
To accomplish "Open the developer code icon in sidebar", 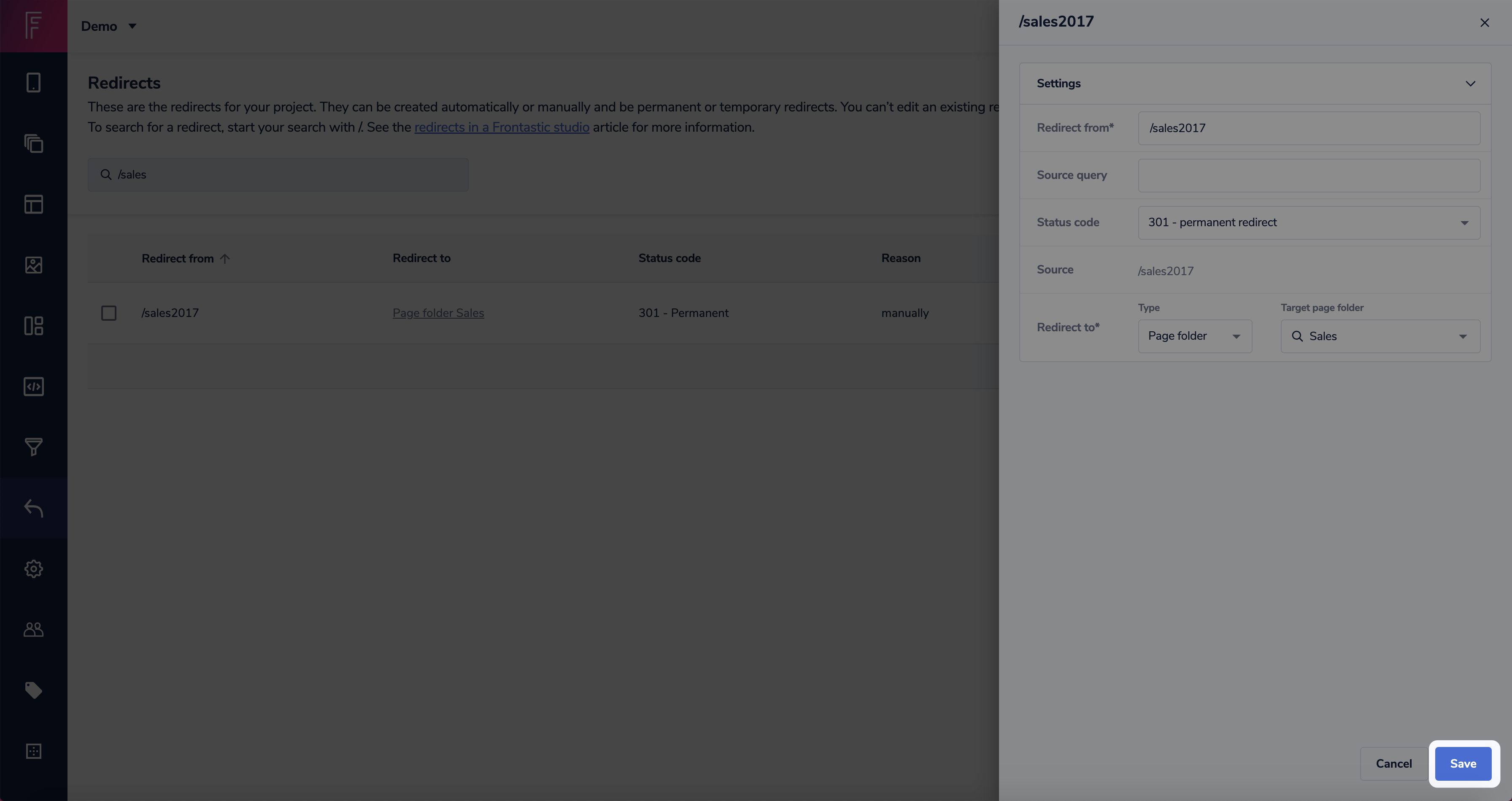I will [33, 387].
